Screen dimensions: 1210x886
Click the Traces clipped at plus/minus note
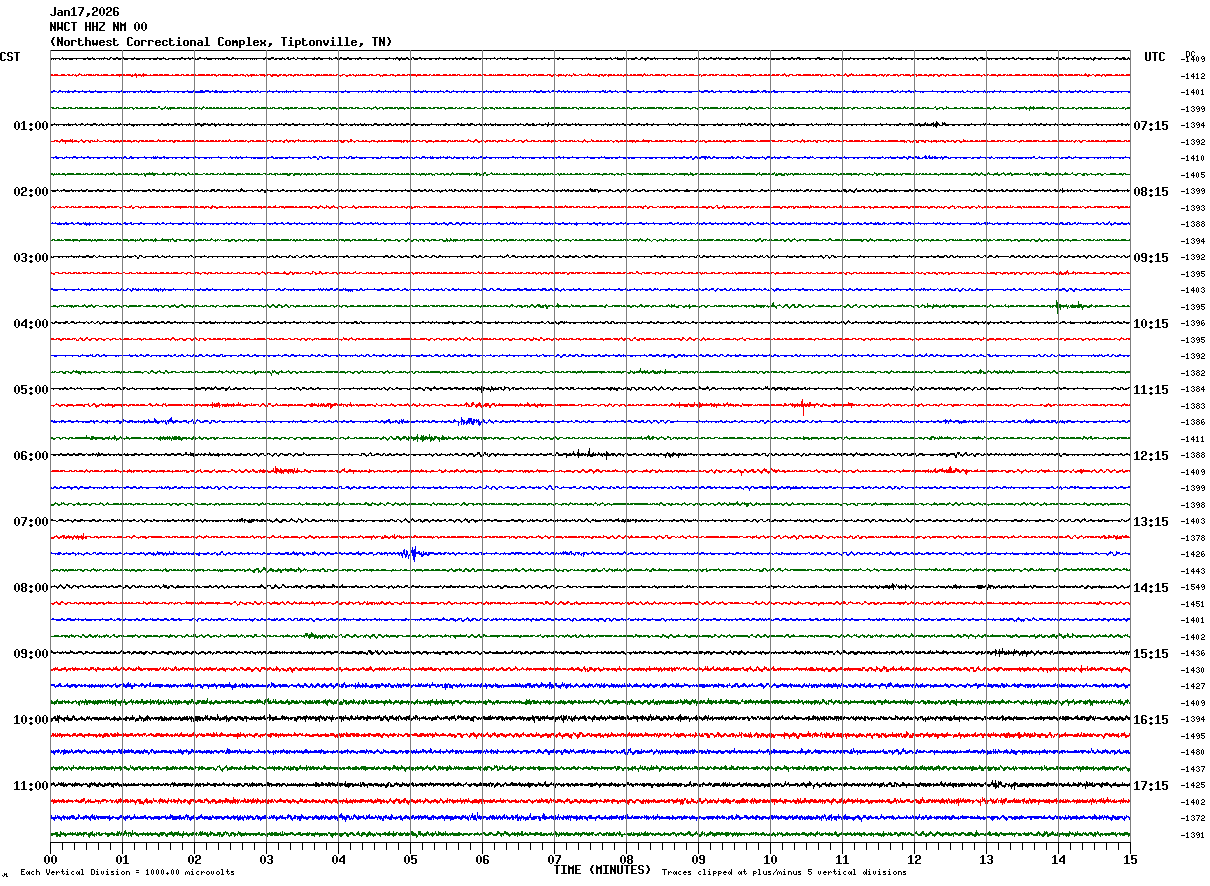tap(784, 872)
